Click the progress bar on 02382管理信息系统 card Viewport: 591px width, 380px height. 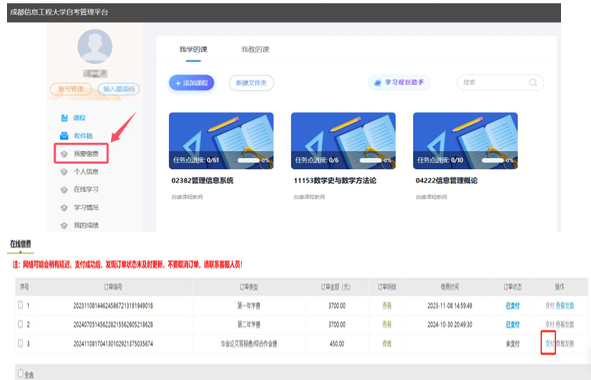(248, 160)
